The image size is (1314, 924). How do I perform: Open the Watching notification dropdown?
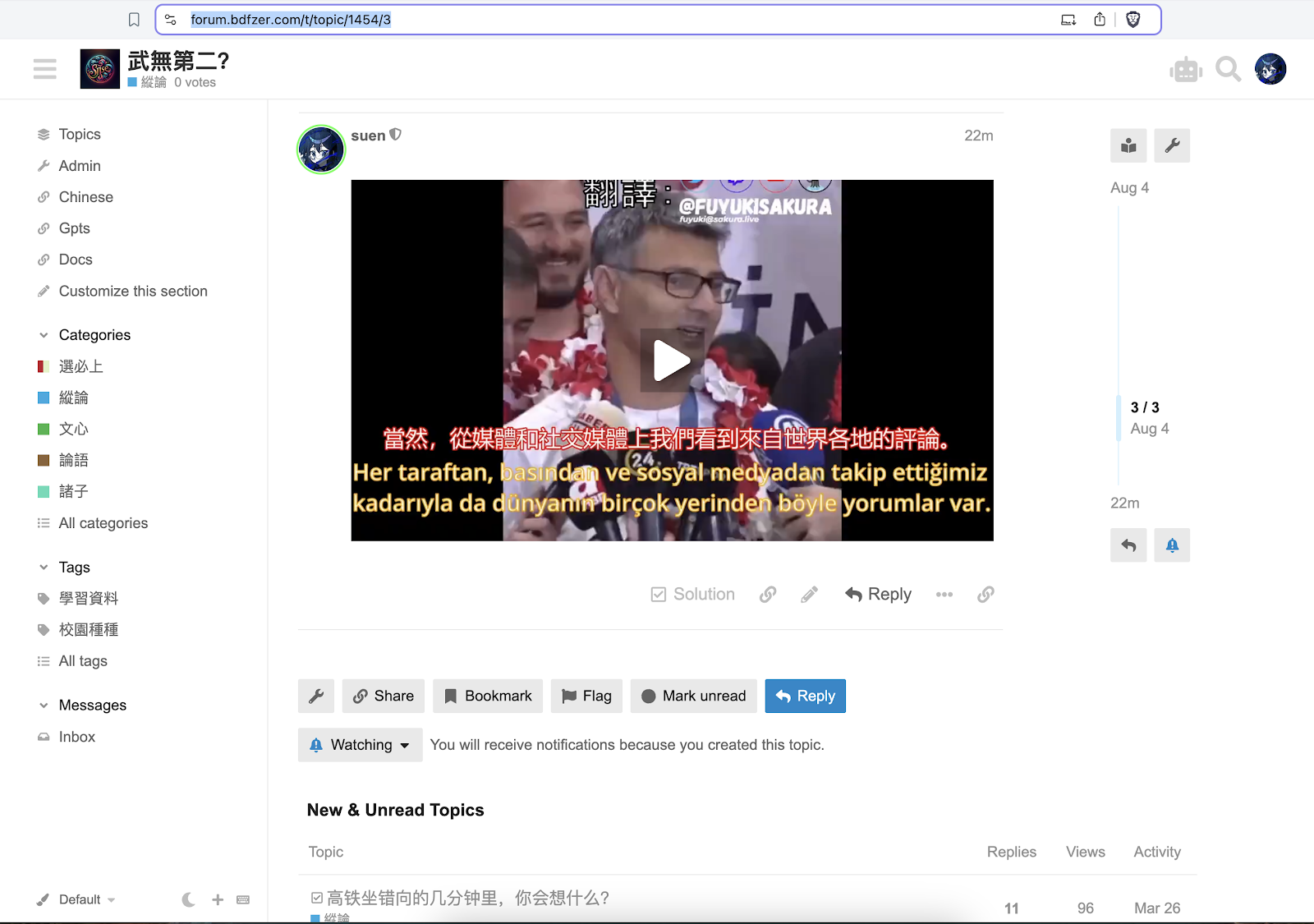(360, 745)
